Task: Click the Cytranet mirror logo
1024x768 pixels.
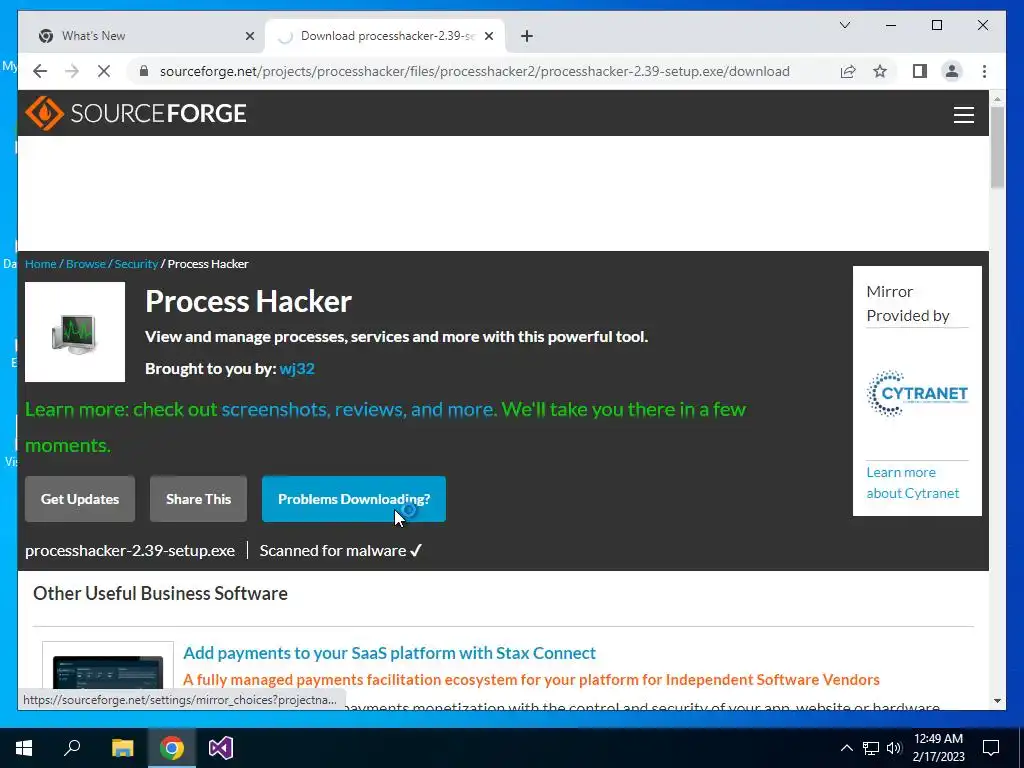Action: 917,393
